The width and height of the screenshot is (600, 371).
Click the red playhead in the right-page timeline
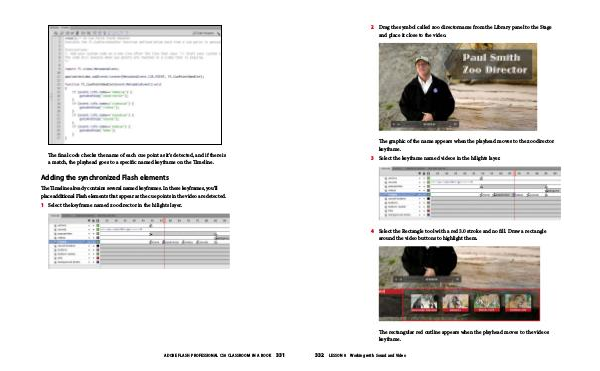click(x=515, y=174)
